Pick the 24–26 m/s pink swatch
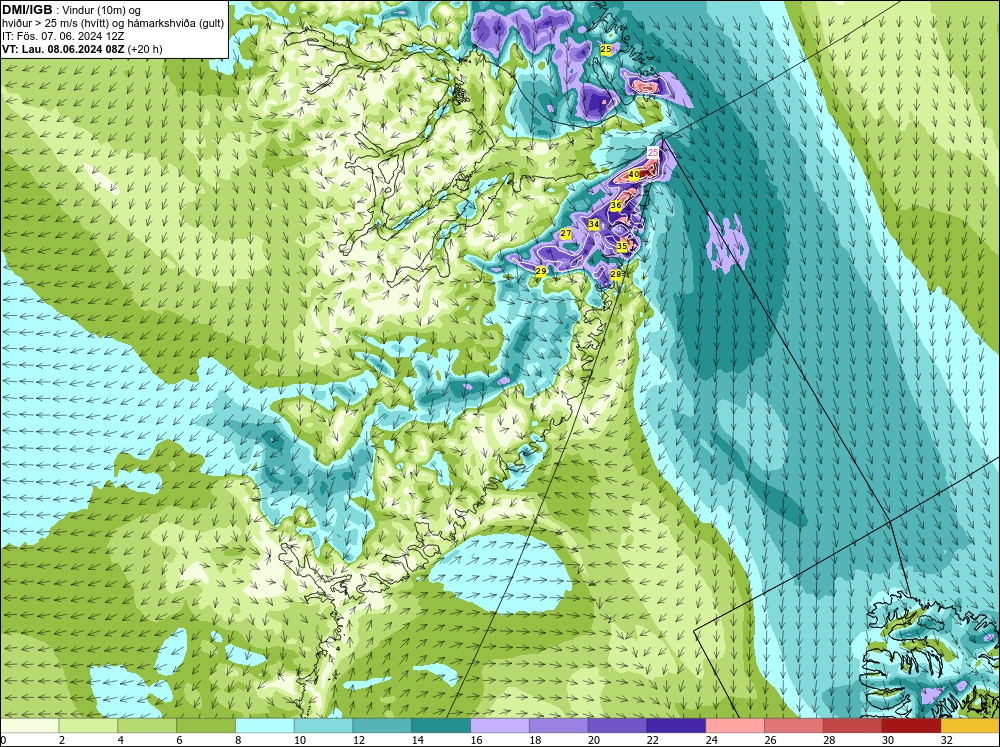This screenshot has height=747, width=1000. point(735,725)
